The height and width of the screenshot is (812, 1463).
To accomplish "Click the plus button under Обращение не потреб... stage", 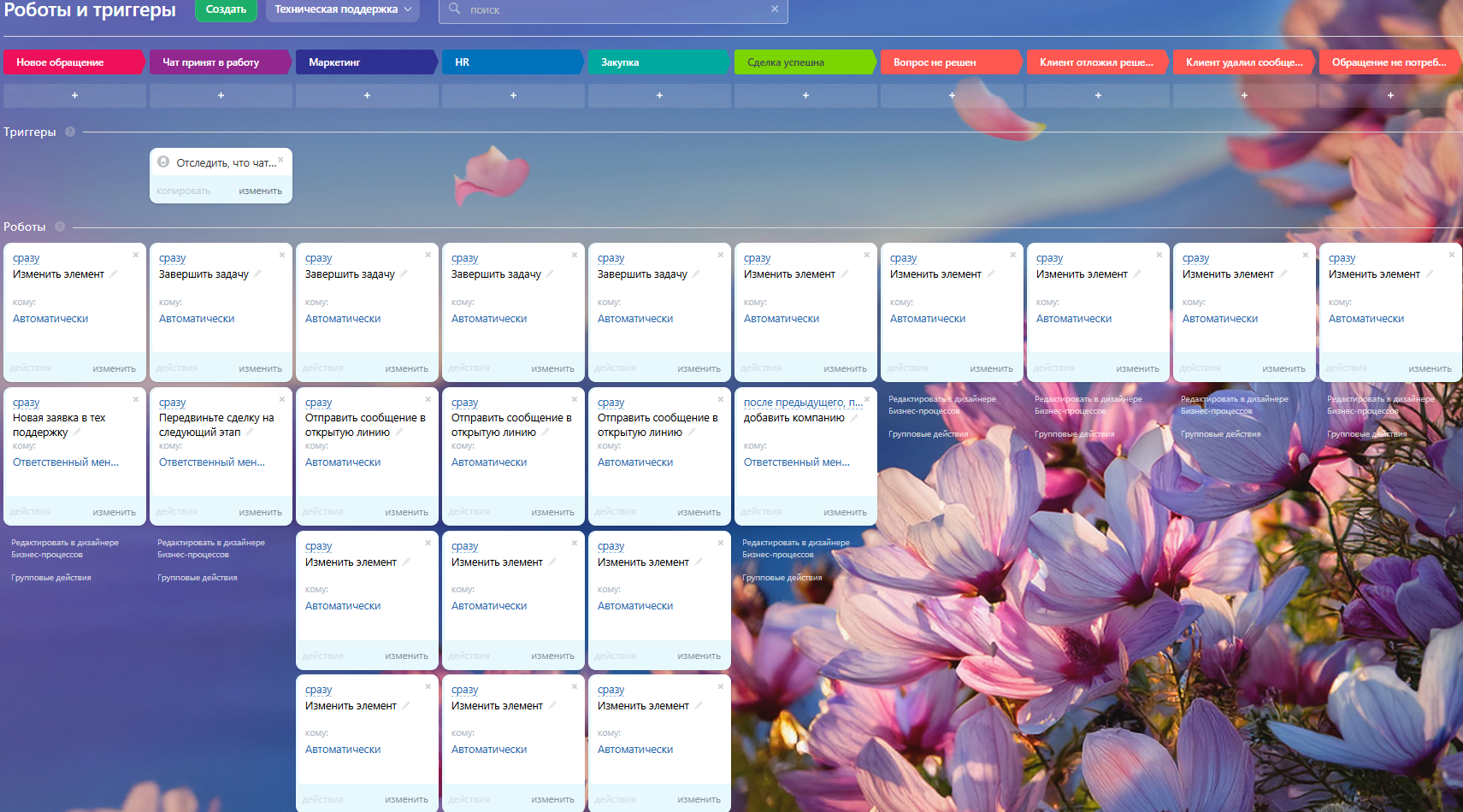I will (1390, 96).
